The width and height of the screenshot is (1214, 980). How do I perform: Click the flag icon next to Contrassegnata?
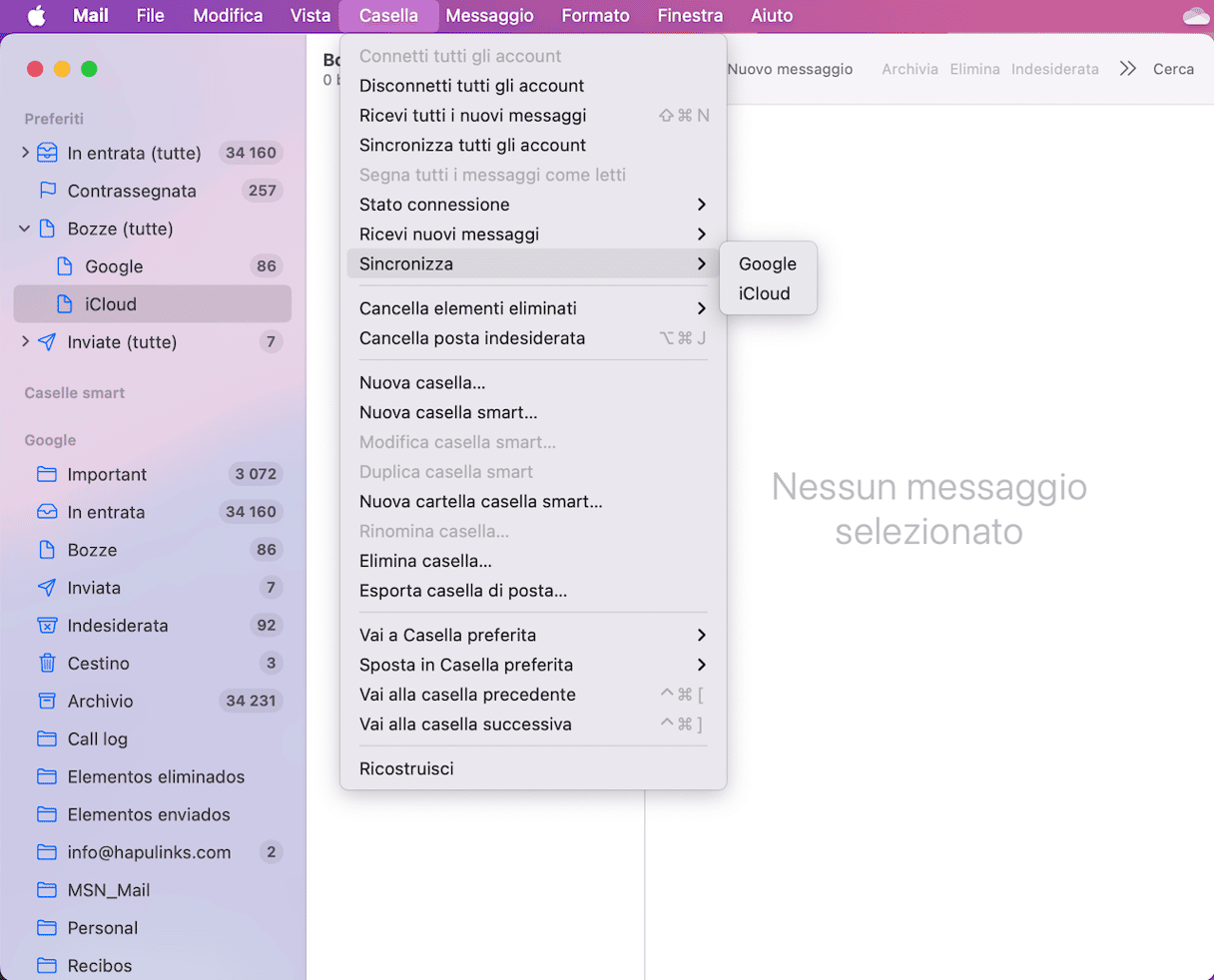(x=47, y=191)
